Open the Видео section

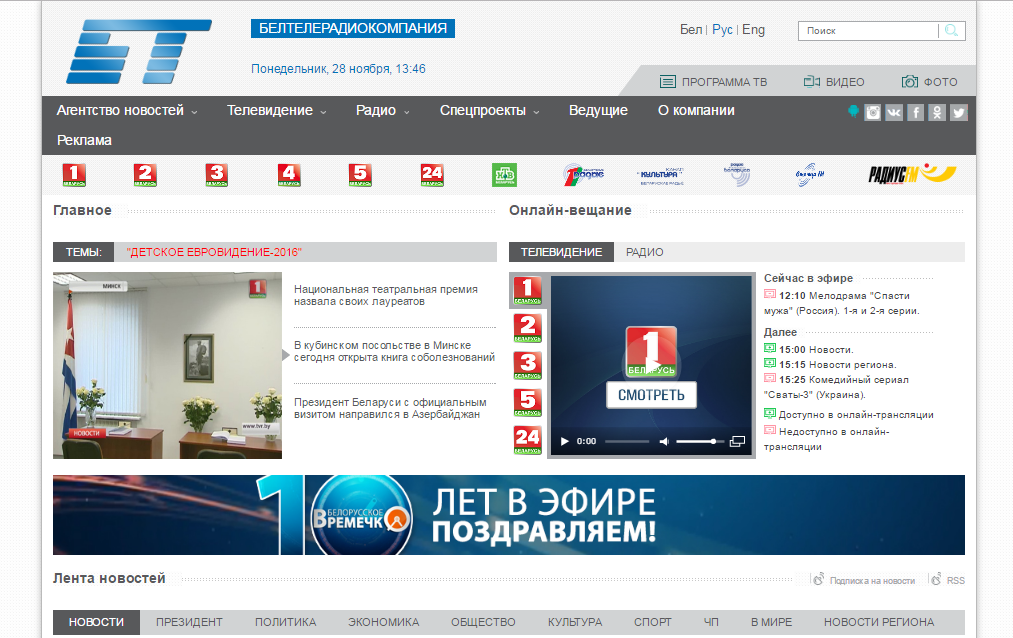point(834,82)
